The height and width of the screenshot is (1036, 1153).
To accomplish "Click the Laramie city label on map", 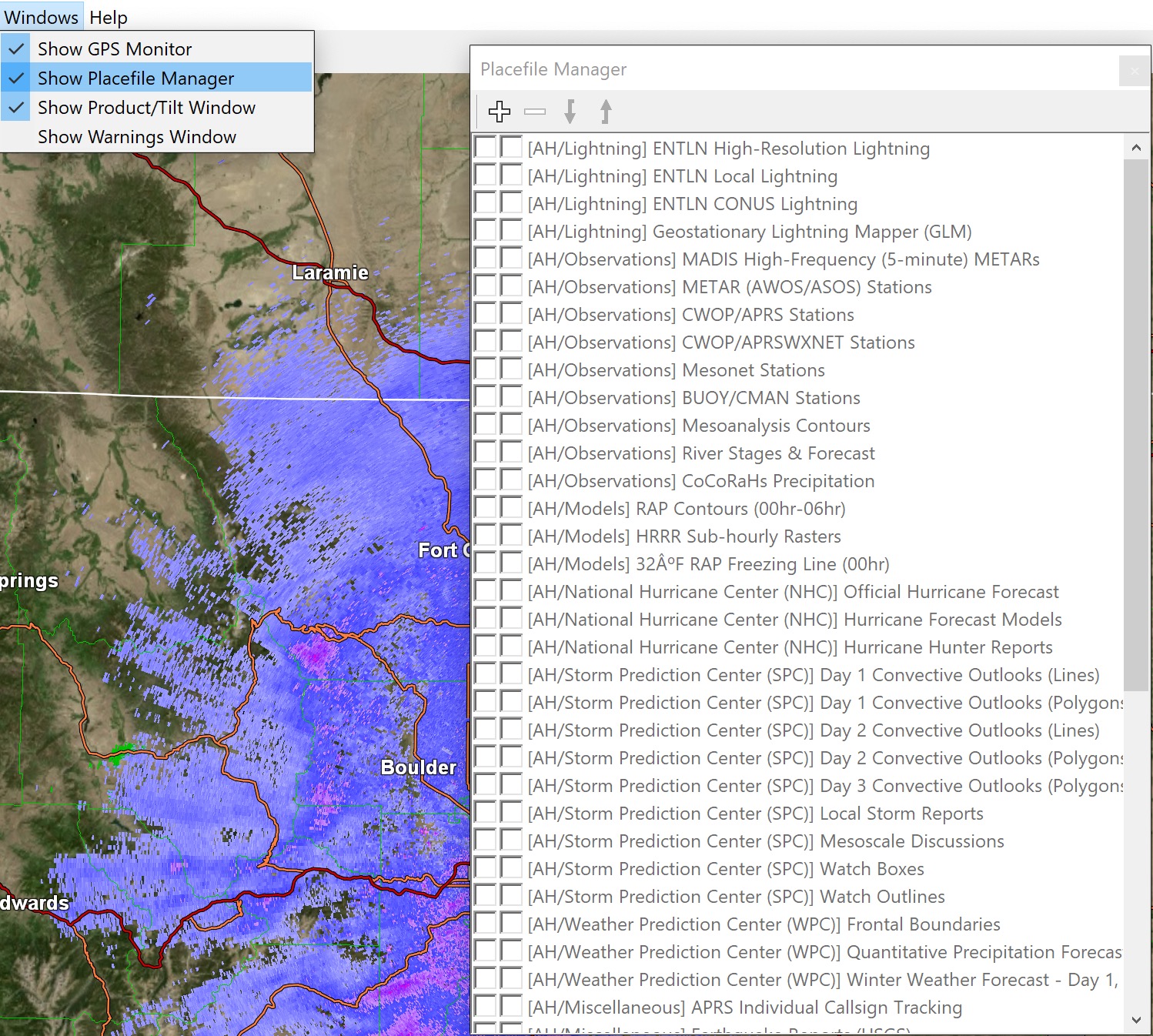I will pyautogui.click(x=330, y=272).
